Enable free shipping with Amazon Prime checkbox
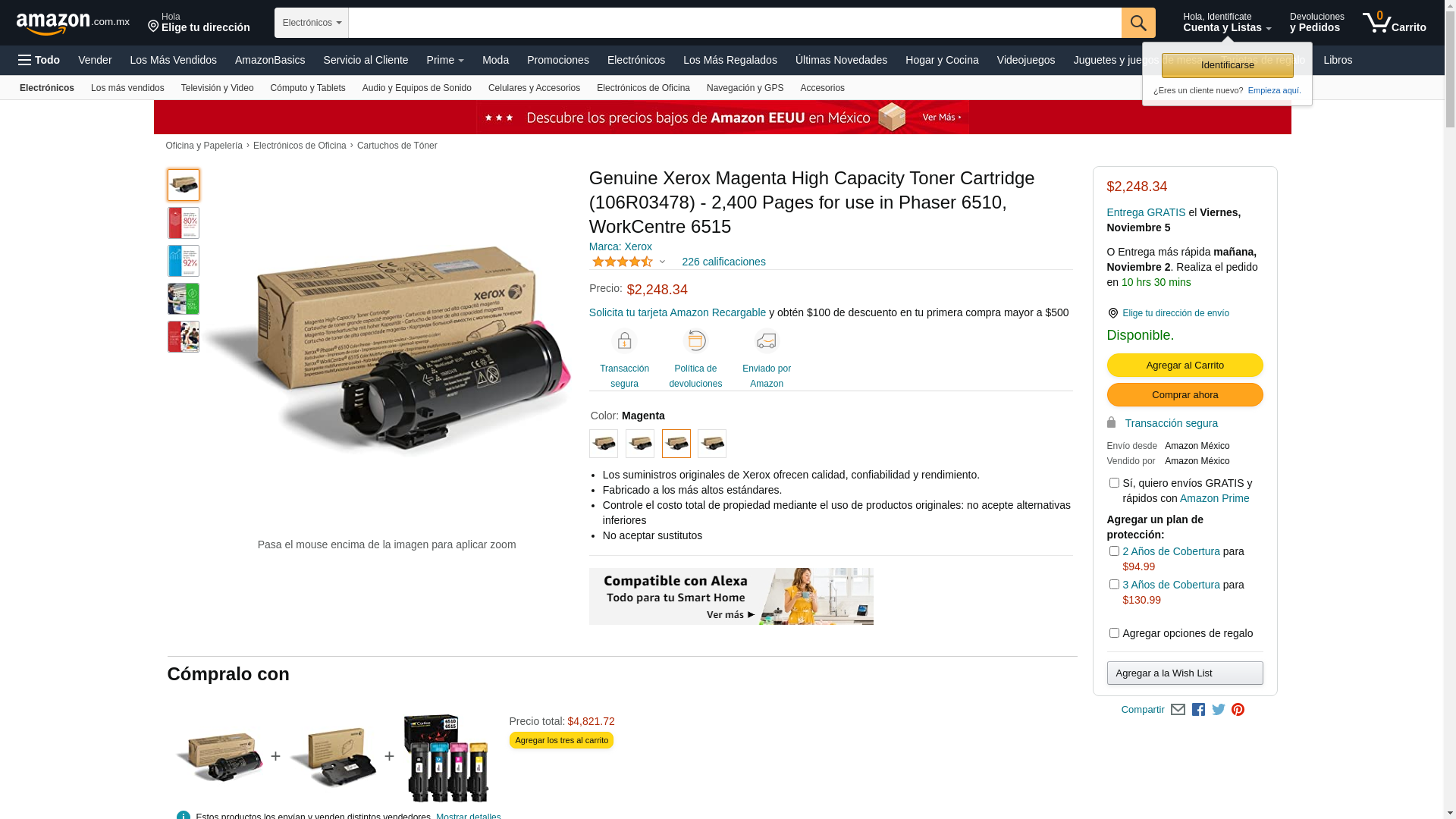 (x=1114, y=483)
